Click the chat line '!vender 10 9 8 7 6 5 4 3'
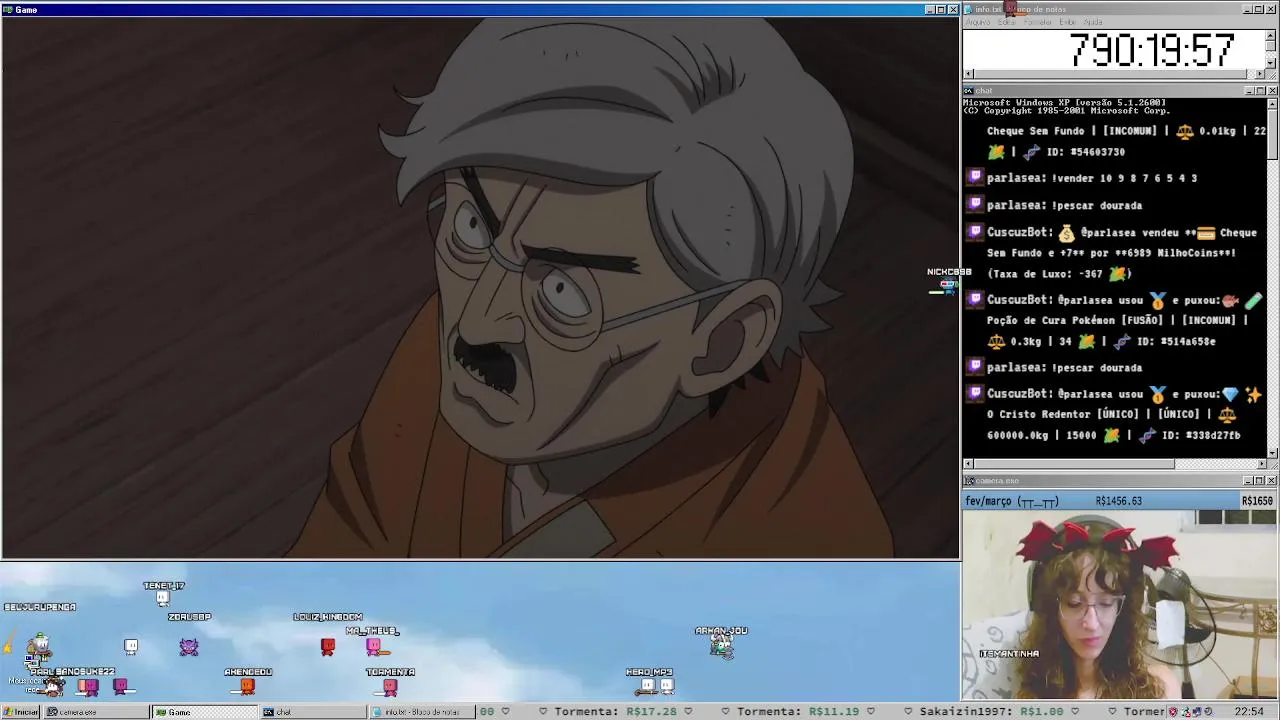The width and height of the screenshot is (1280, 720). [x=1092, y=178]
